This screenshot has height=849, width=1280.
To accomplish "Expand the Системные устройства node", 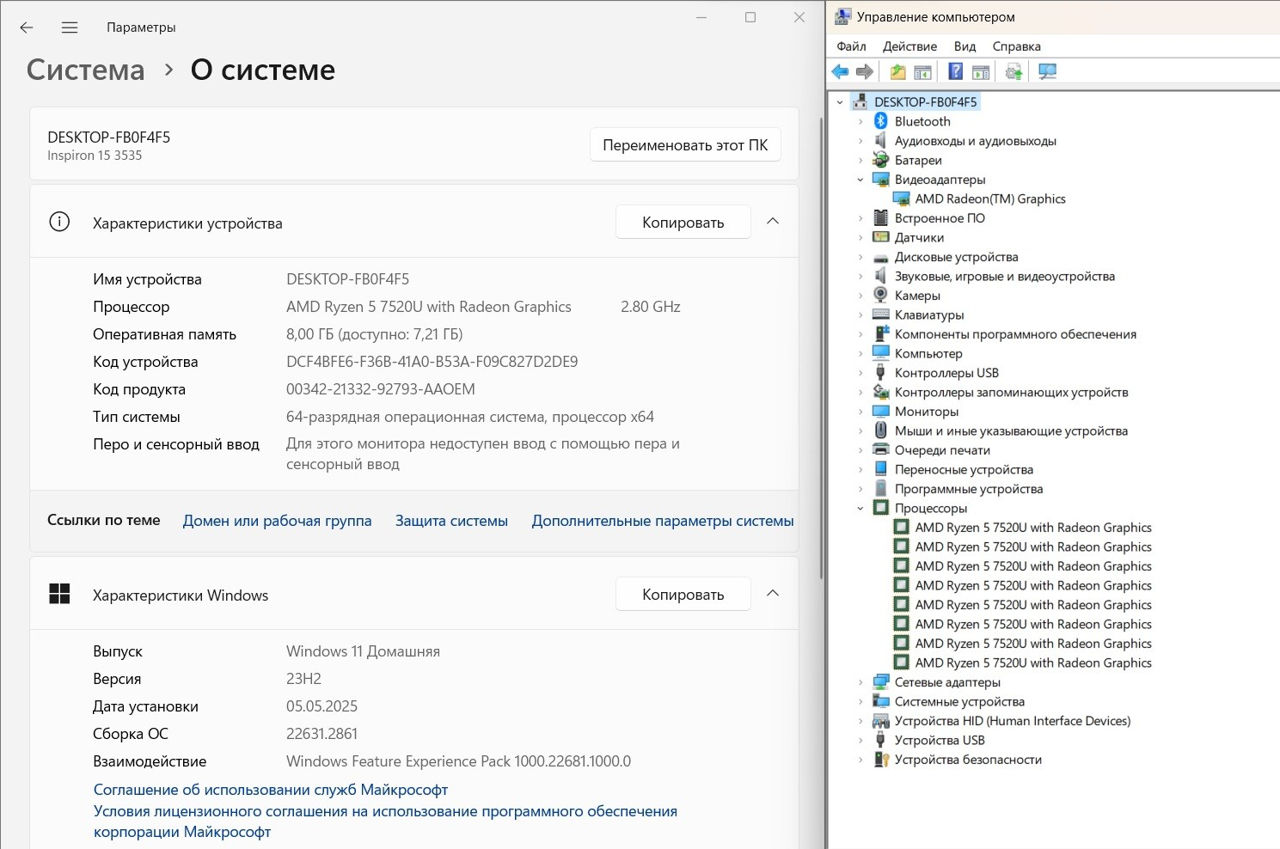I will click(x=860, y=701).
